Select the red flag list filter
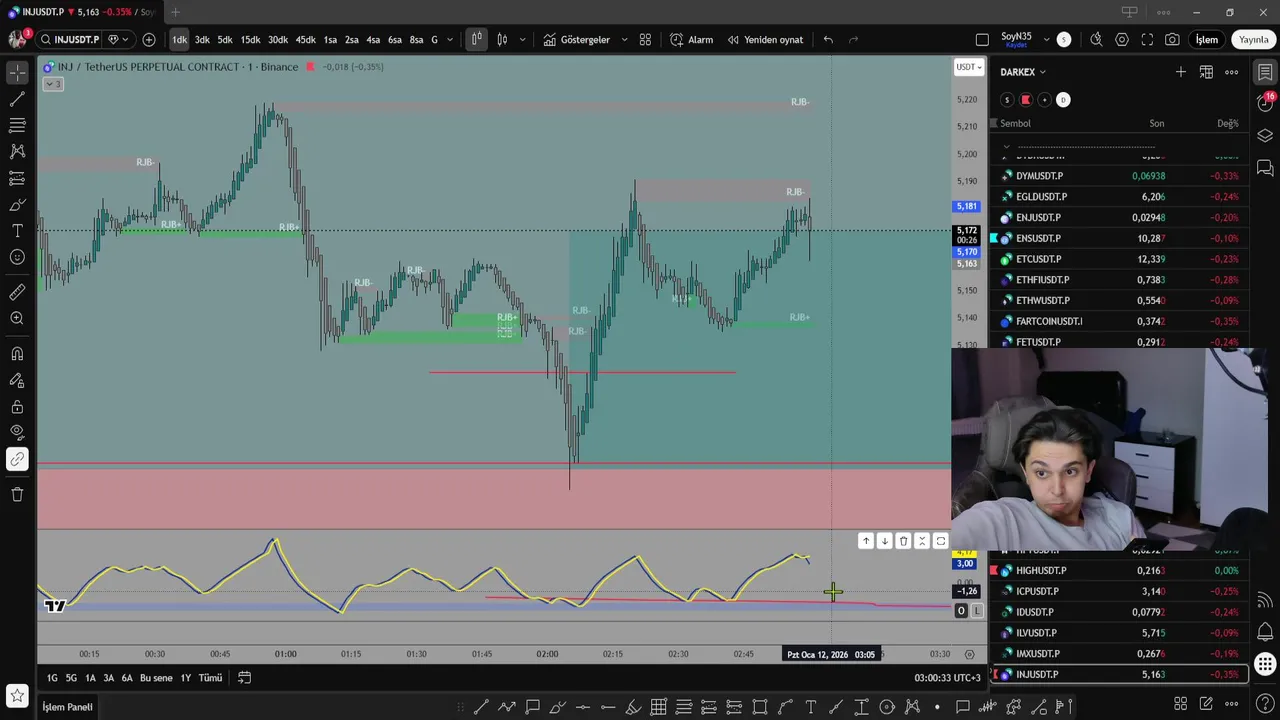1280x720 pixels. [1025, 100]
